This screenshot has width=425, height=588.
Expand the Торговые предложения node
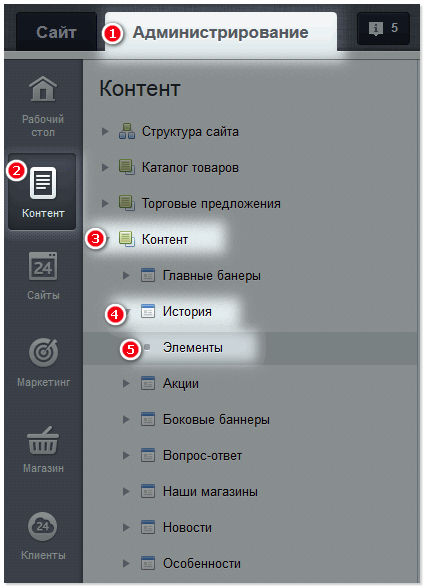pos(105,204)
